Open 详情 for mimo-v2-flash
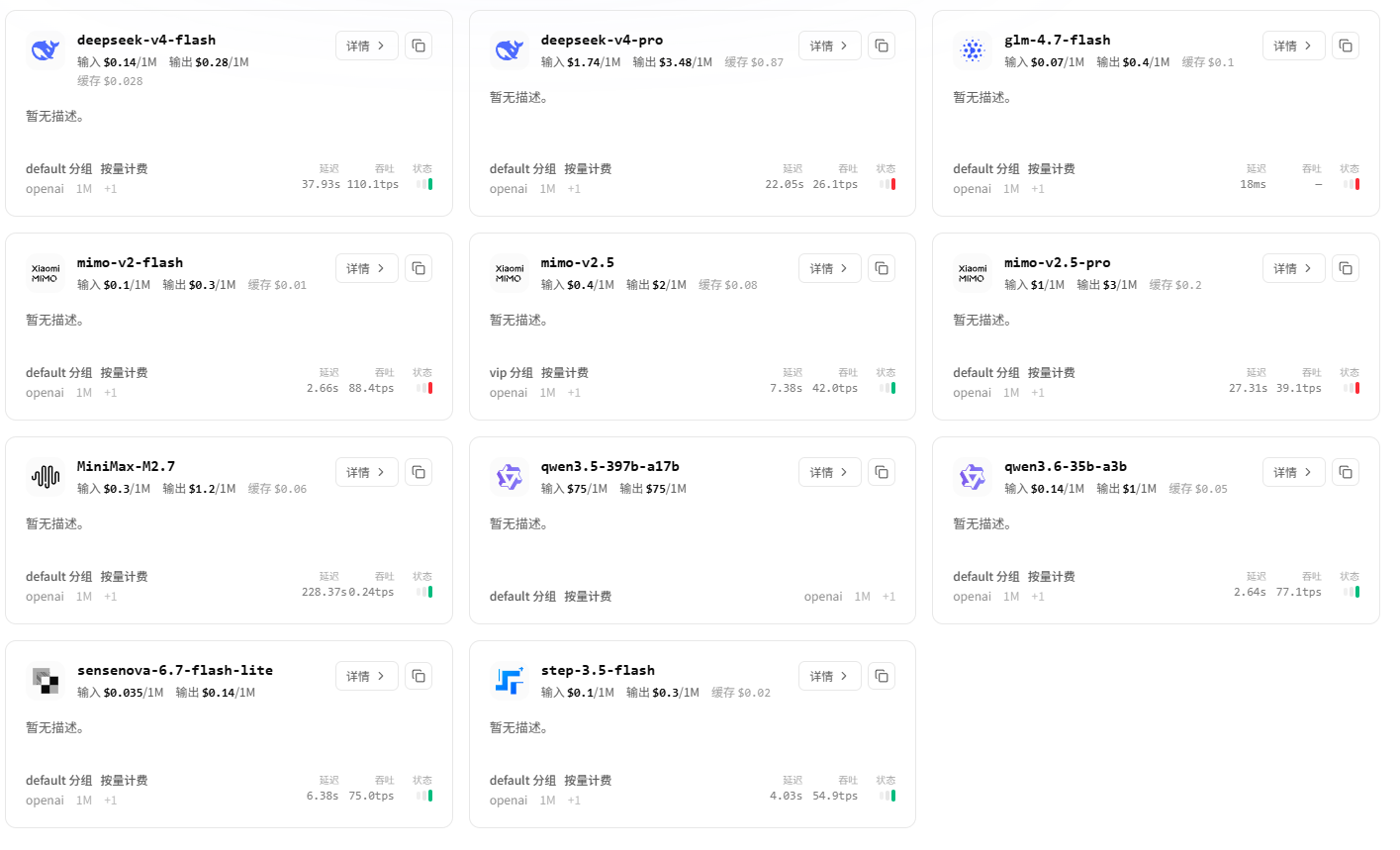Viewport: 1400px width, 850px height. (x=367, y=268)
